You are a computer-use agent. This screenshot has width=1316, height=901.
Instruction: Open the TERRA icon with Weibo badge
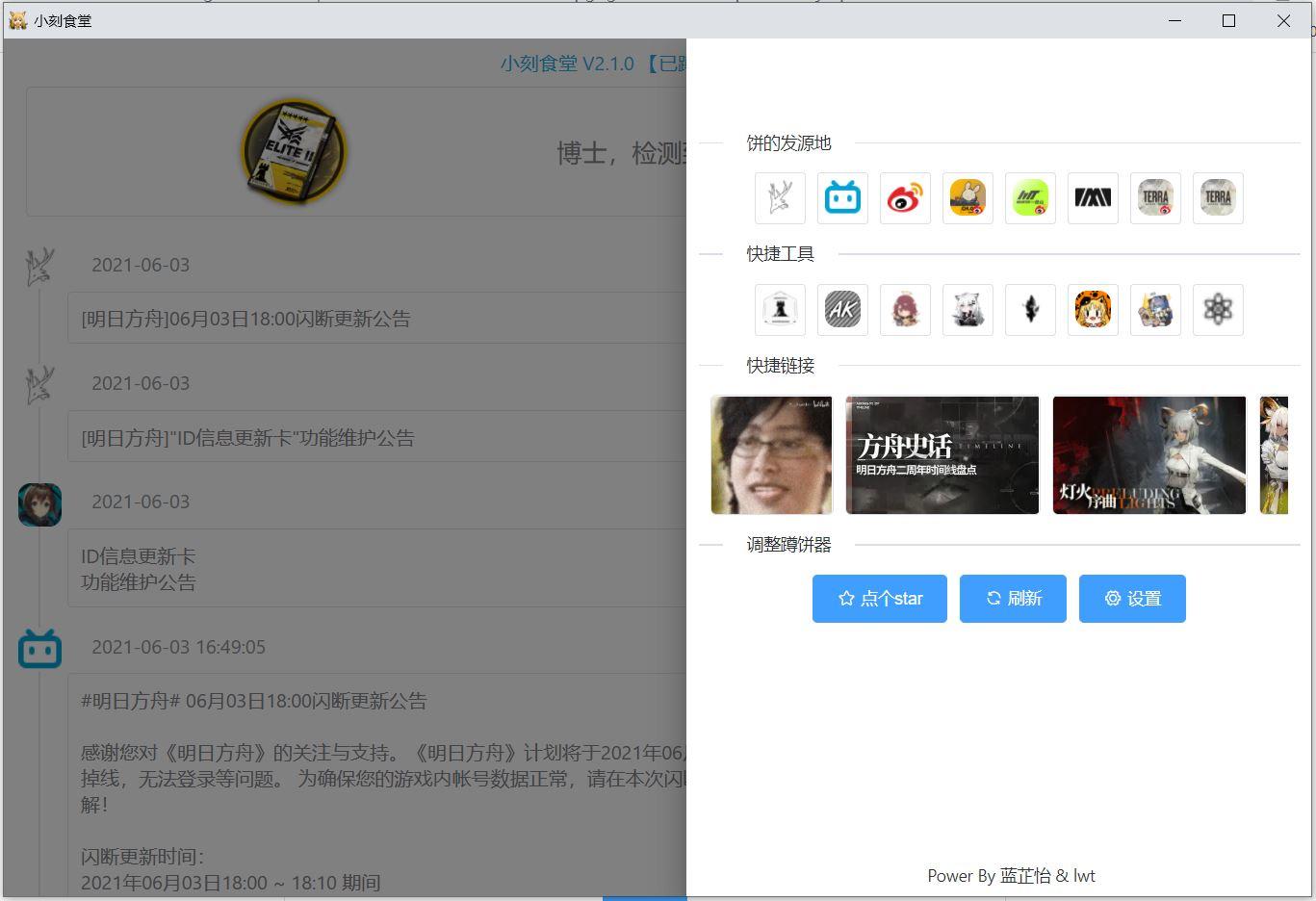tap(1155, 198)
